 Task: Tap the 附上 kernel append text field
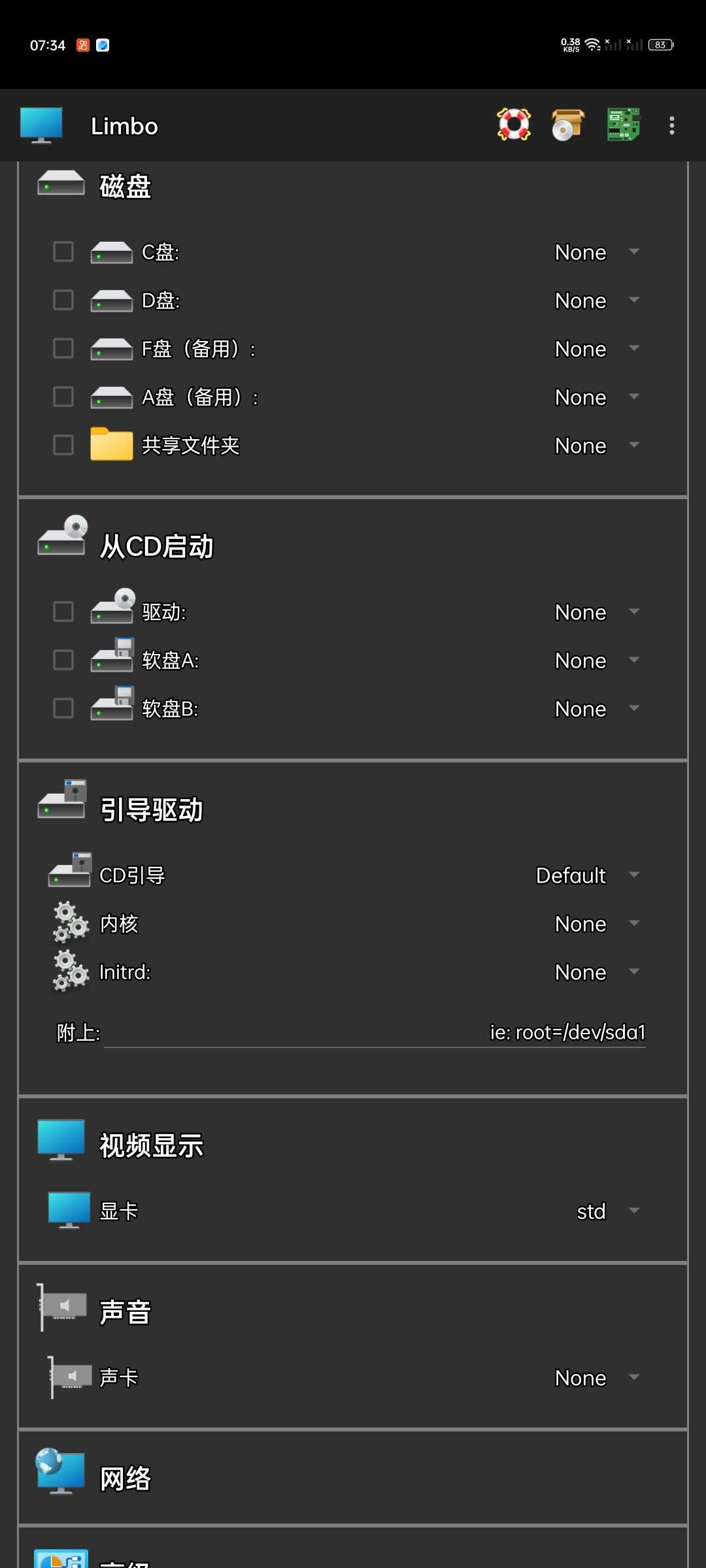click(x=374, y=1032)
